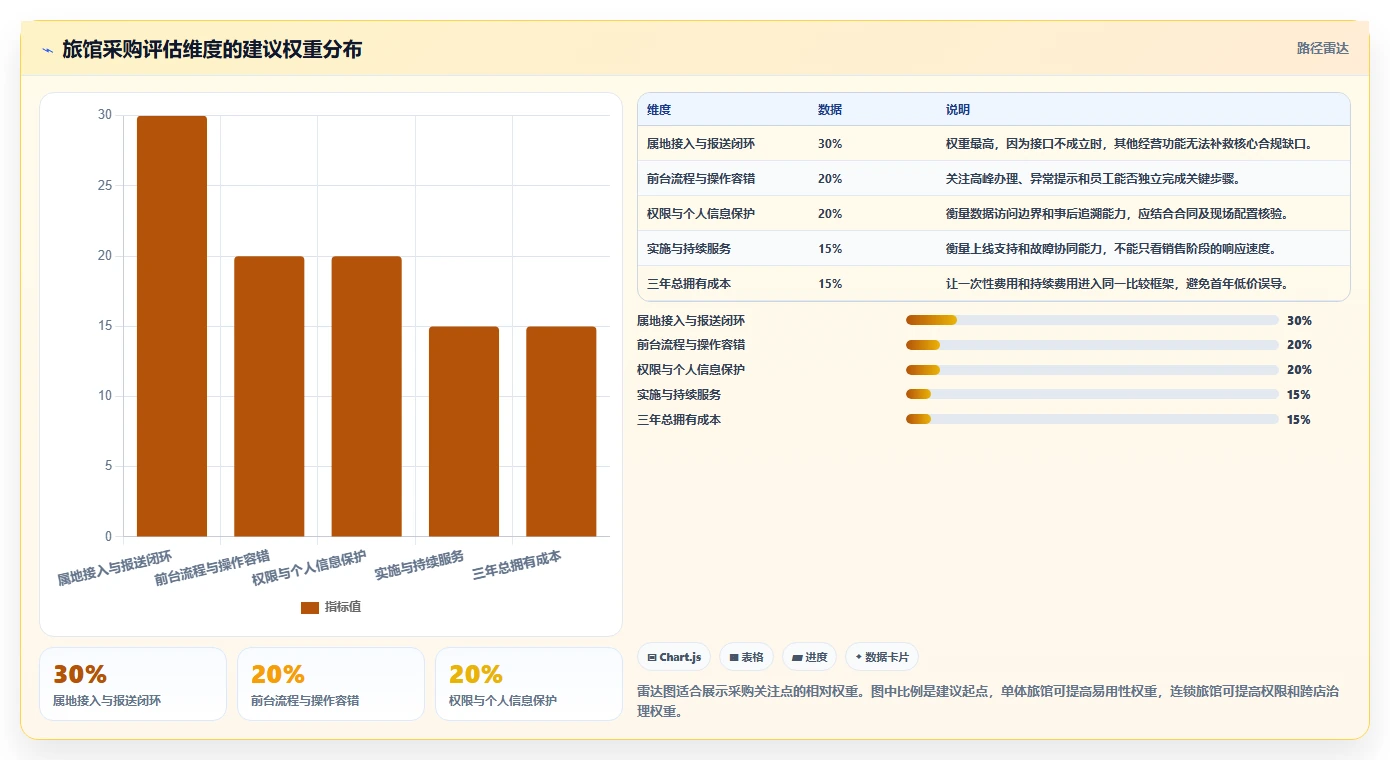Open the 20% 前台流程与操作容错 stat card
Viewport: 1390px width, 760px height.
click(x=331, y=684)
